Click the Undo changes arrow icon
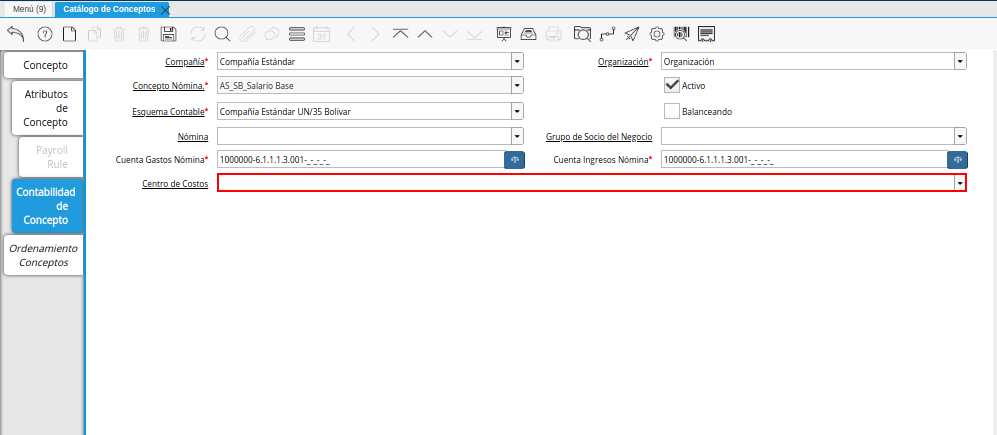This screenshot has width=997, height=435. (16, 34)
